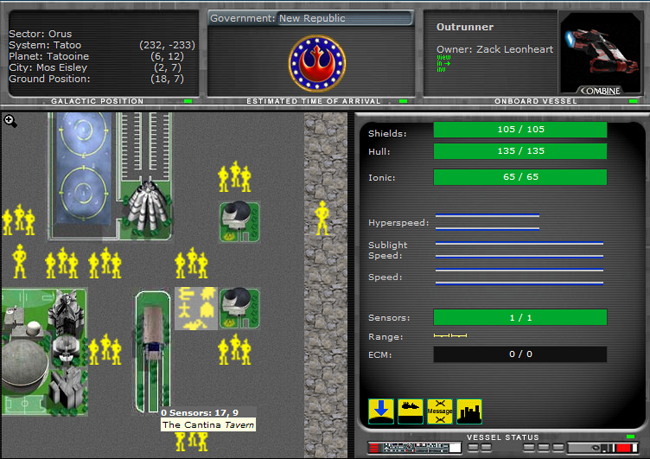Click the blue down-arrow landing icon
The height and width of the screenshot is (459, 650).
point(381,411)
